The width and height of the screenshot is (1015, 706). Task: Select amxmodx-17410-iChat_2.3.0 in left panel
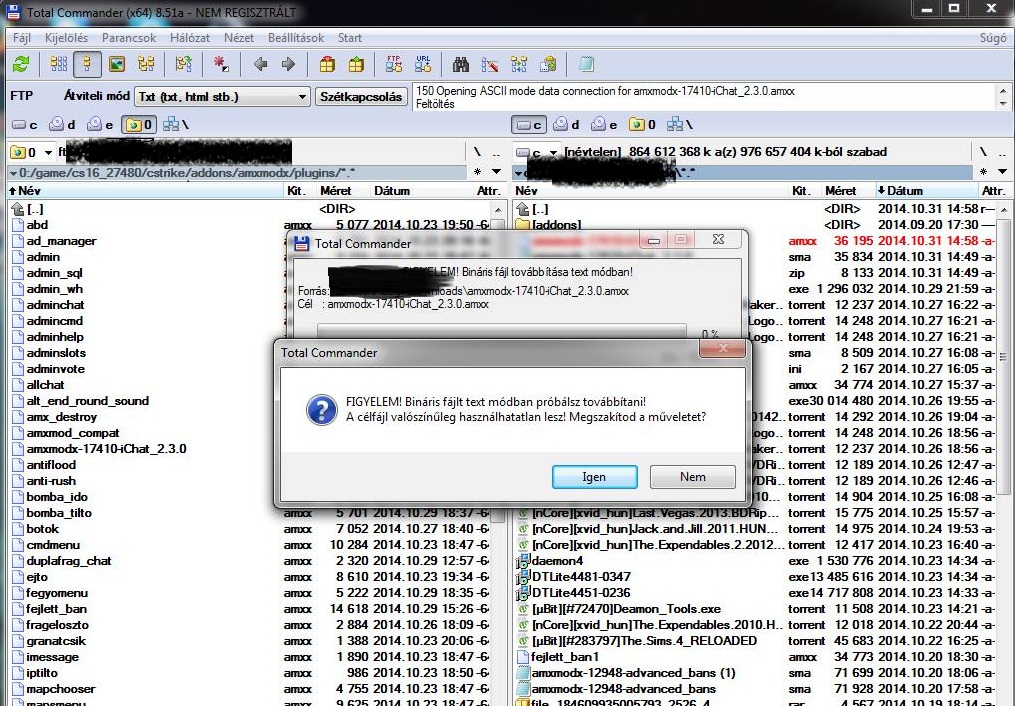106,449
